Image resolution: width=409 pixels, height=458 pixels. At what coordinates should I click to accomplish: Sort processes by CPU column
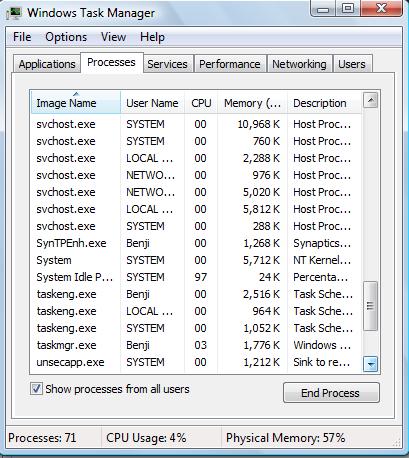pos(201,103)
